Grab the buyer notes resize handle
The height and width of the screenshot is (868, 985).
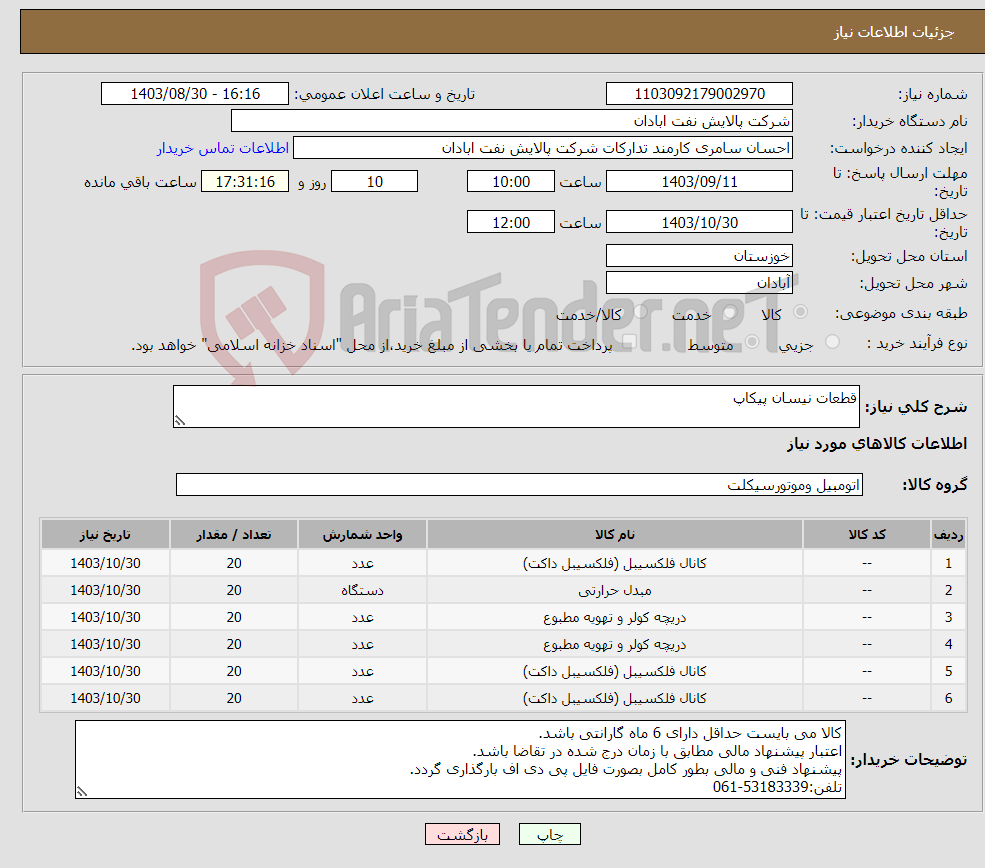(82, 792)
